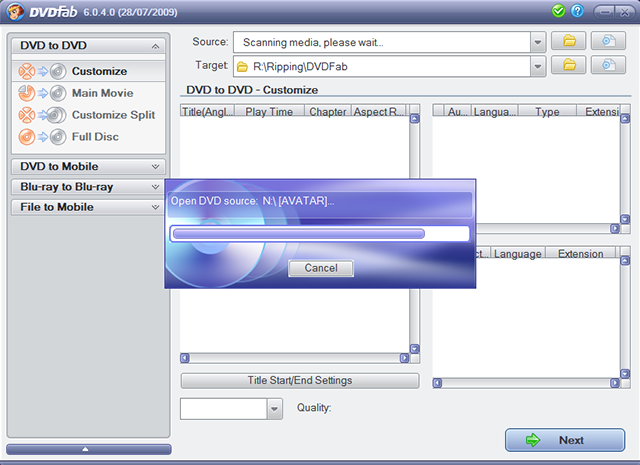The height and width of the screenshot is (465, 640).
Task: Click the Title(Angle) column header
Action: tap(208, 111)
